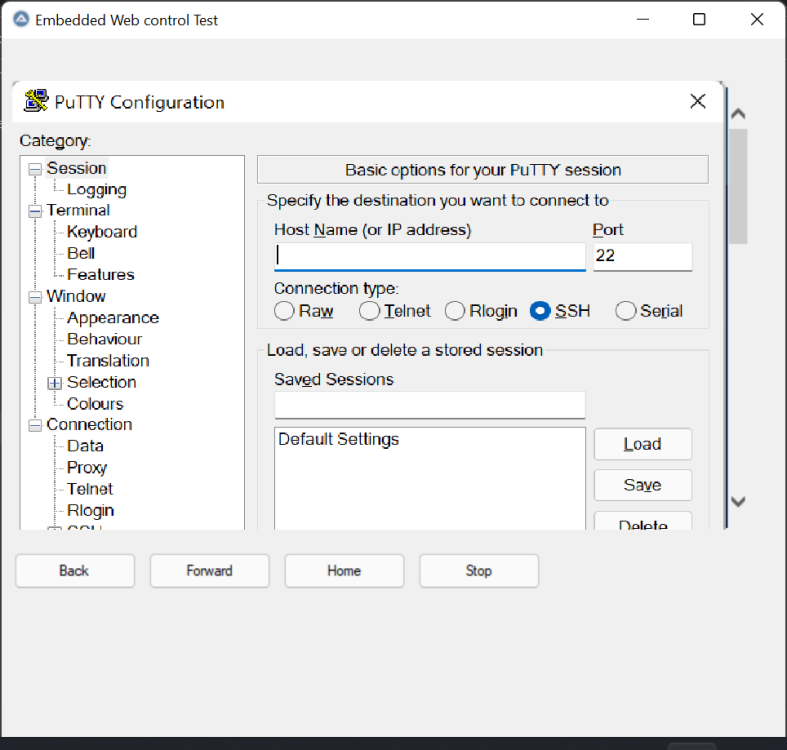
Task: Open the Data category
Action: (85, 446)
